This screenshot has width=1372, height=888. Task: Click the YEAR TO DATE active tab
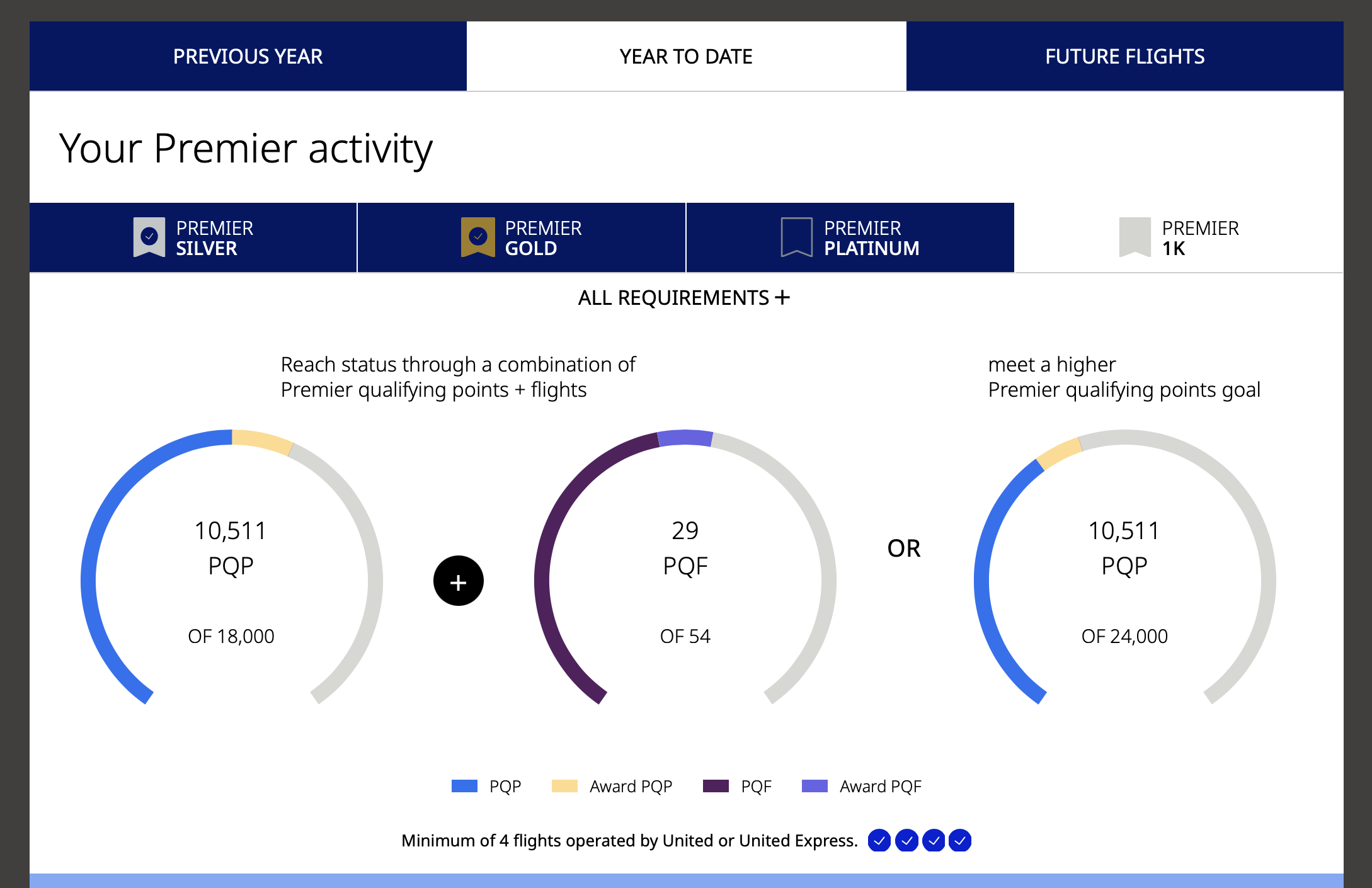pos(686,56)
